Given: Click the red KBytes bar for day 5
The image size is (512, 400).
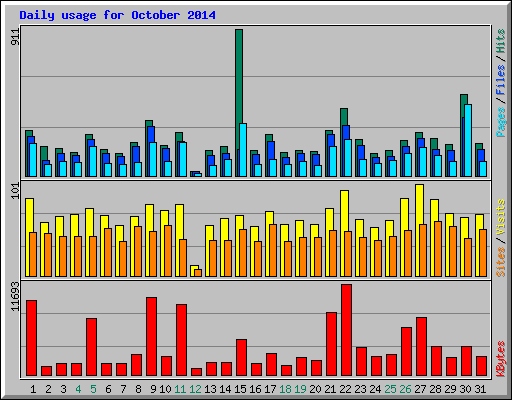Looking at the screenshot, I should (x=91, y=347).
